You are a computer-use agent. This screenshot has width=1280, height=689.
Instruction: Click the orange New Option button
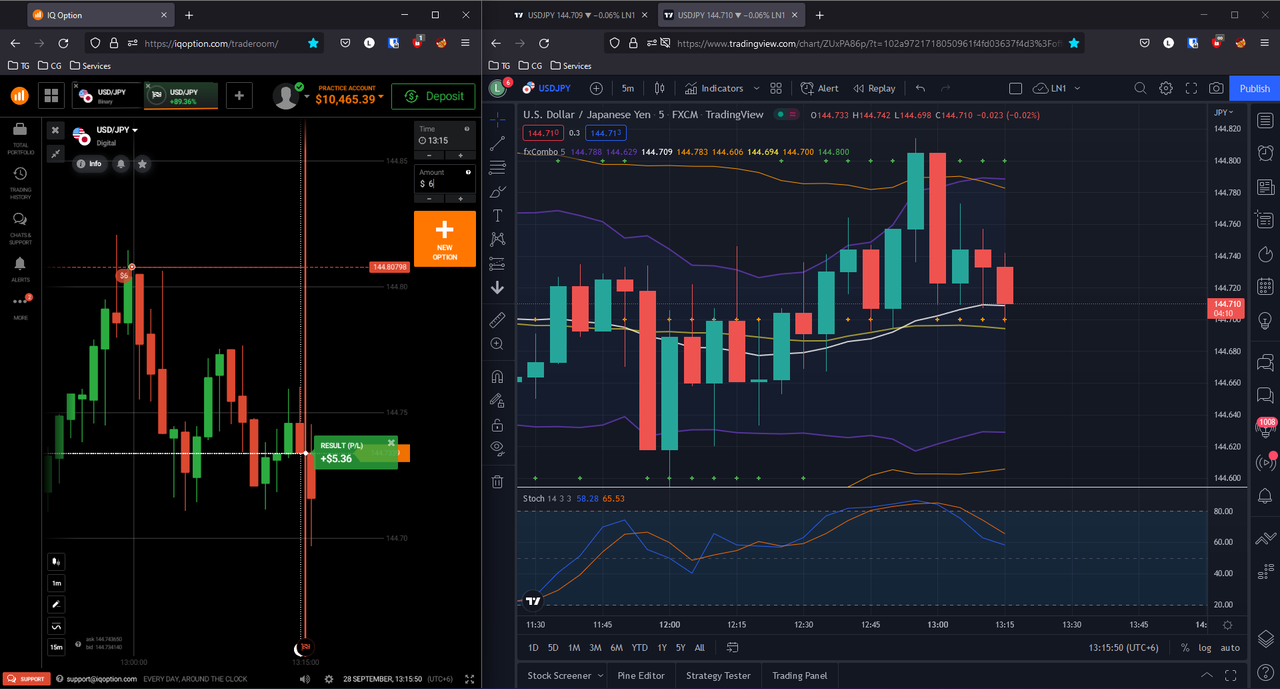(445, 238)
